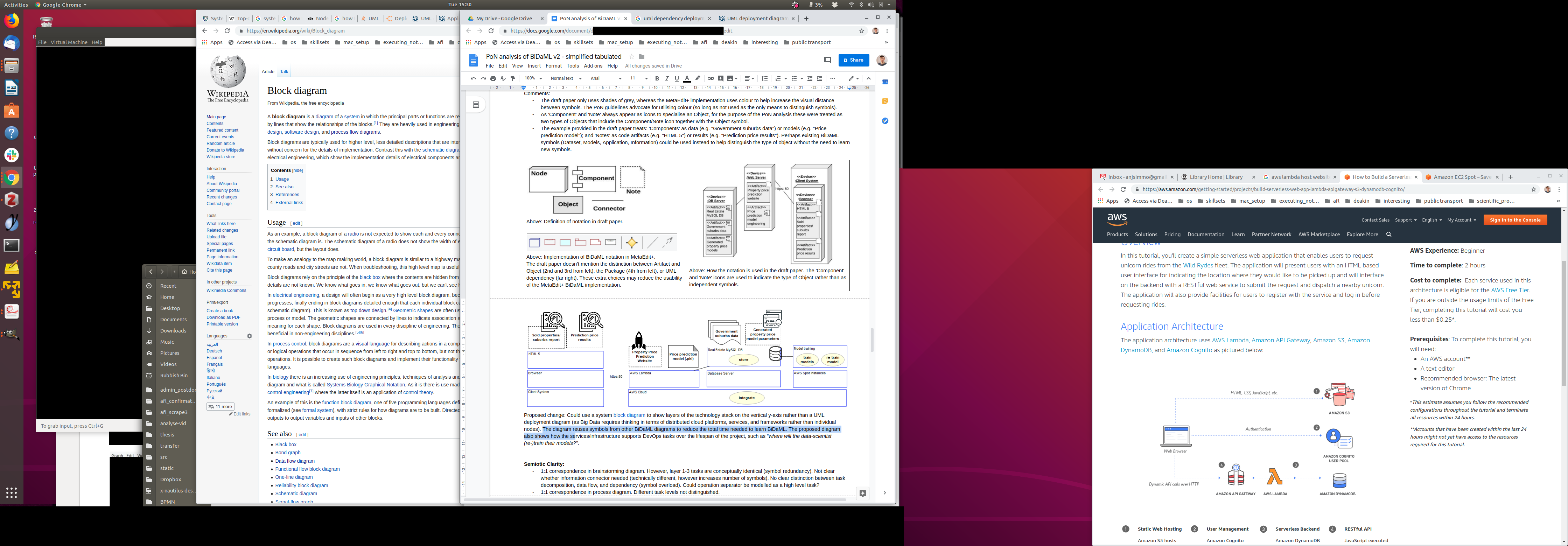Image resolution: width=1568 pixels, height=546 pixels.
Task: Click the paint format icon in Docs
Action: (512, 78)
